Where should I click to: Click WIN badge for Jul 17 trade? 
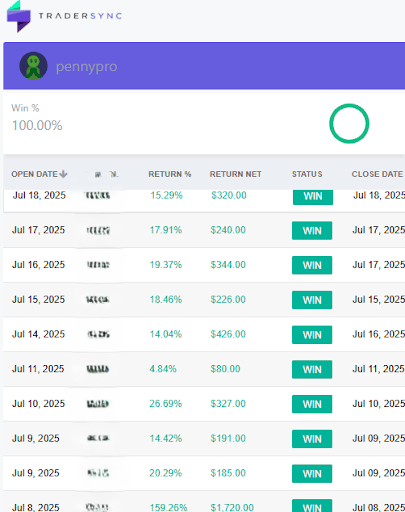[x=312, y=230]
